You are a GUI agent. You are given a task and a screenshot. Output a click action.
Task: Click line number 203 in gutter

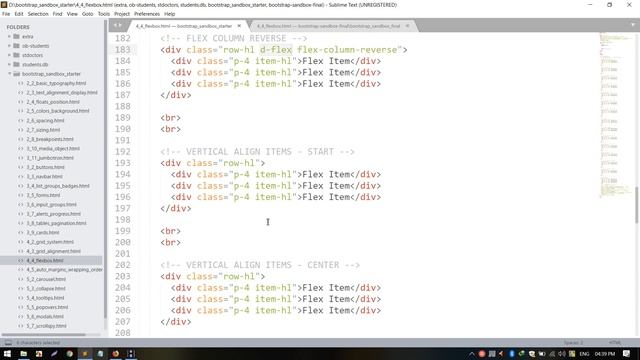pos(122,276)
